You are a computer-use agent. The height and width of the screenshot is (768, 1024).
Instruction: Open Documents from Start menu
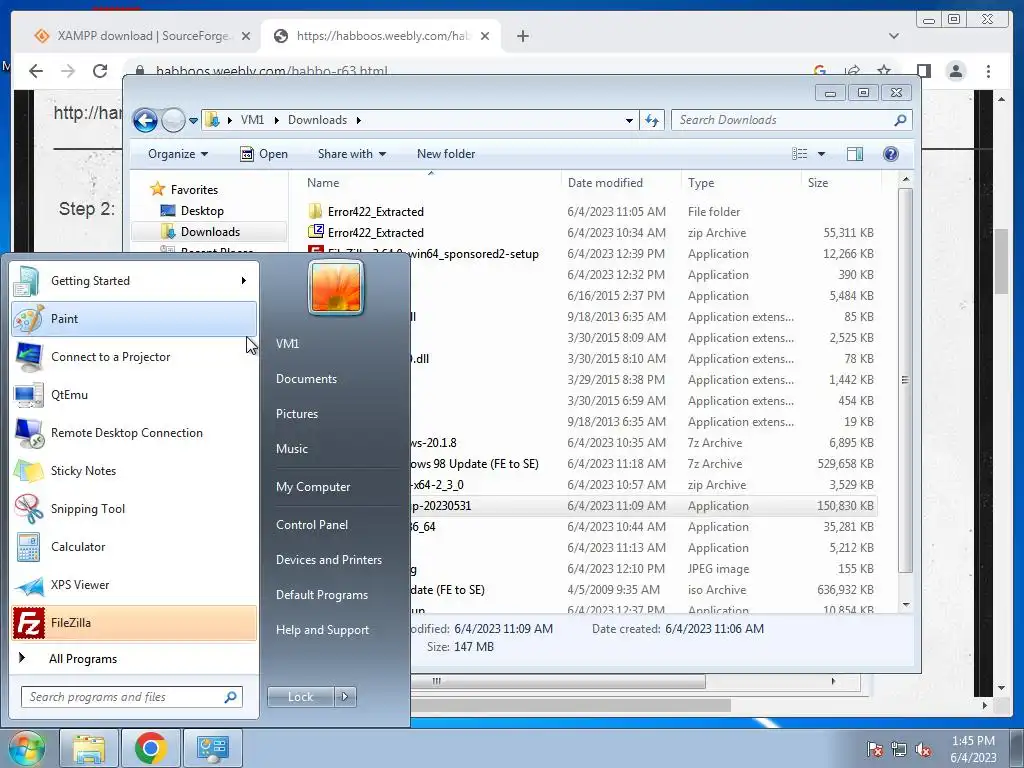tap(306, 379)
